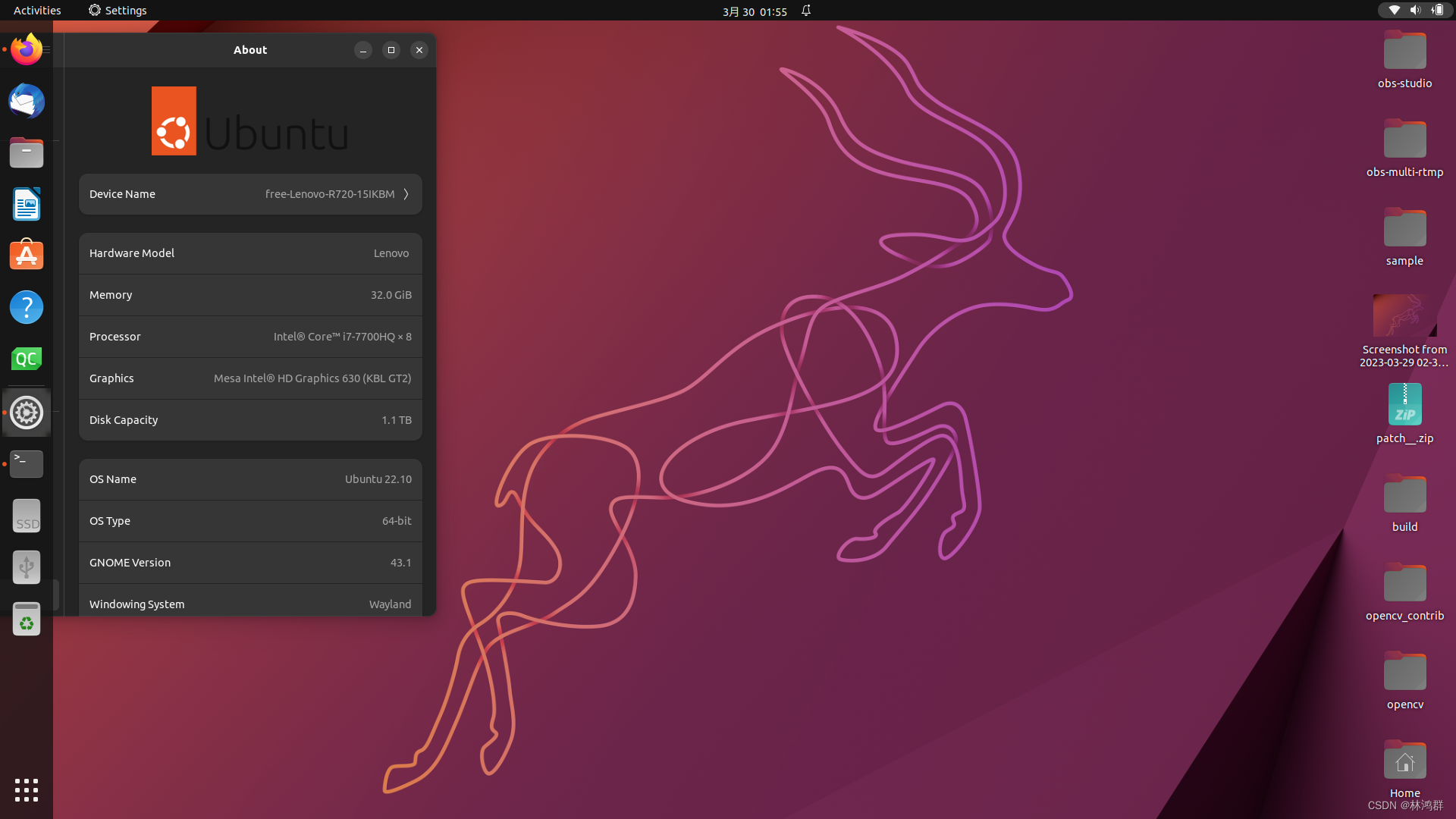Select the build folder on desktop

coord(1404,503)
